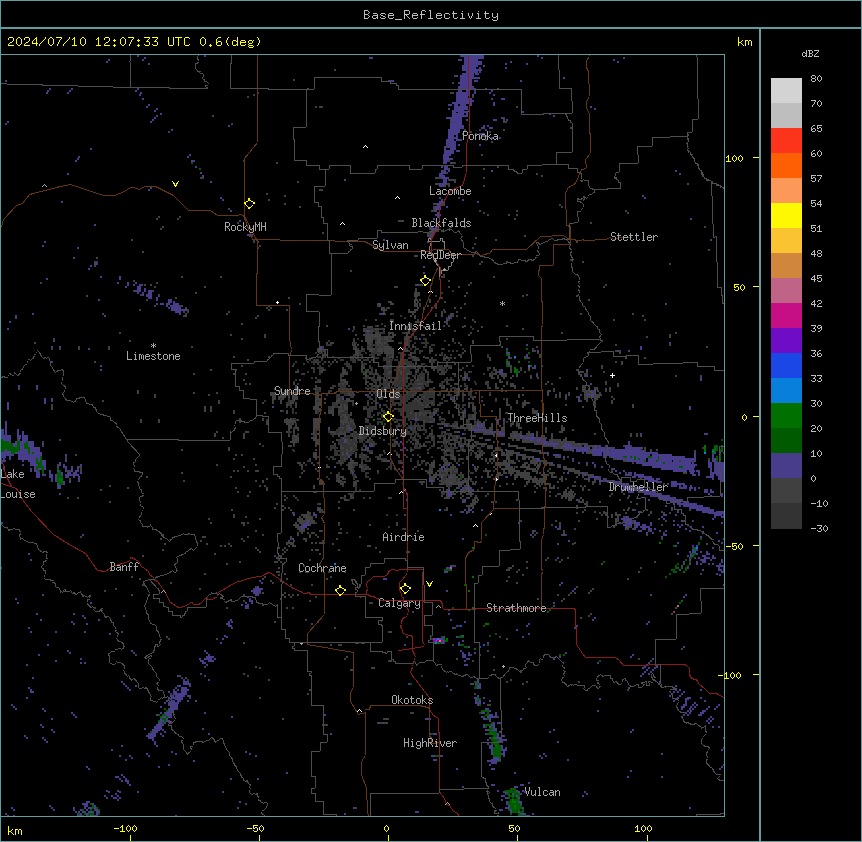Select the Banff label
The width and height of the screenshot is (862, 842).
(x=124, y=567)
